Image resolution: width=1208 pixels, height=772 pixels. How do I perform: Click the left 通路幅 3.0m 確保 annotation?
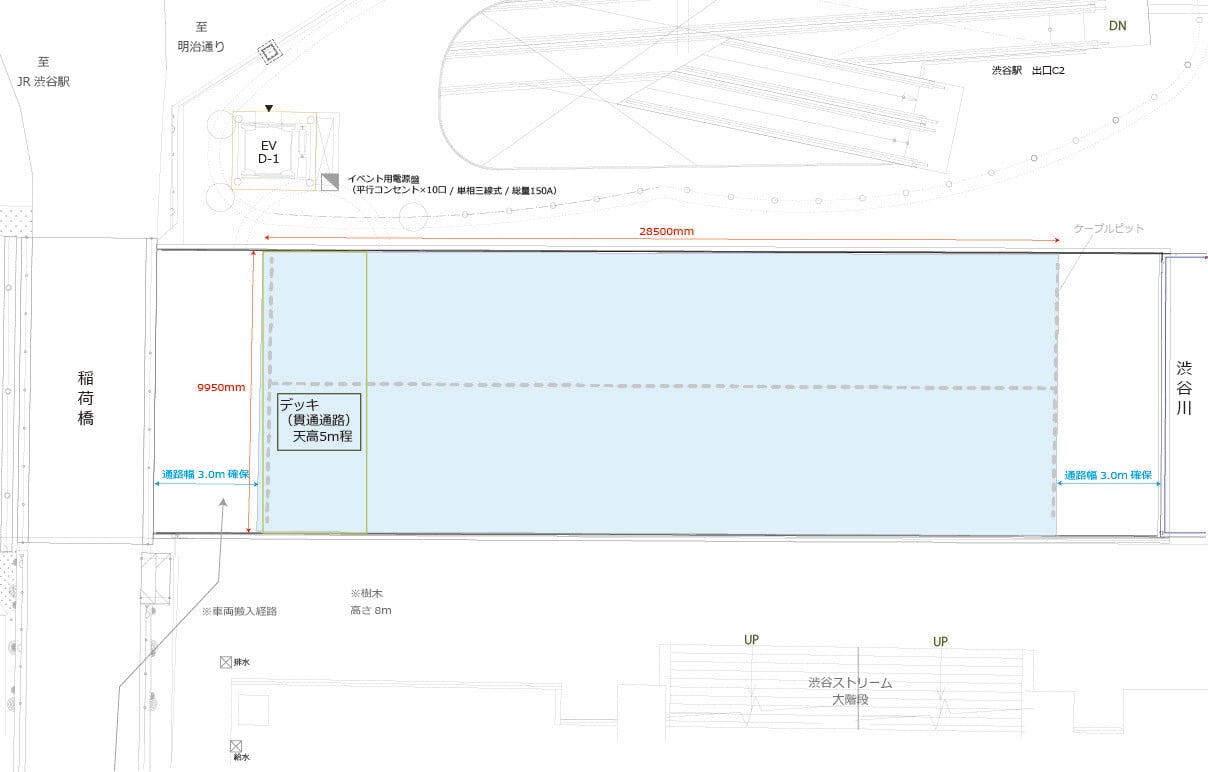(207, 475)
